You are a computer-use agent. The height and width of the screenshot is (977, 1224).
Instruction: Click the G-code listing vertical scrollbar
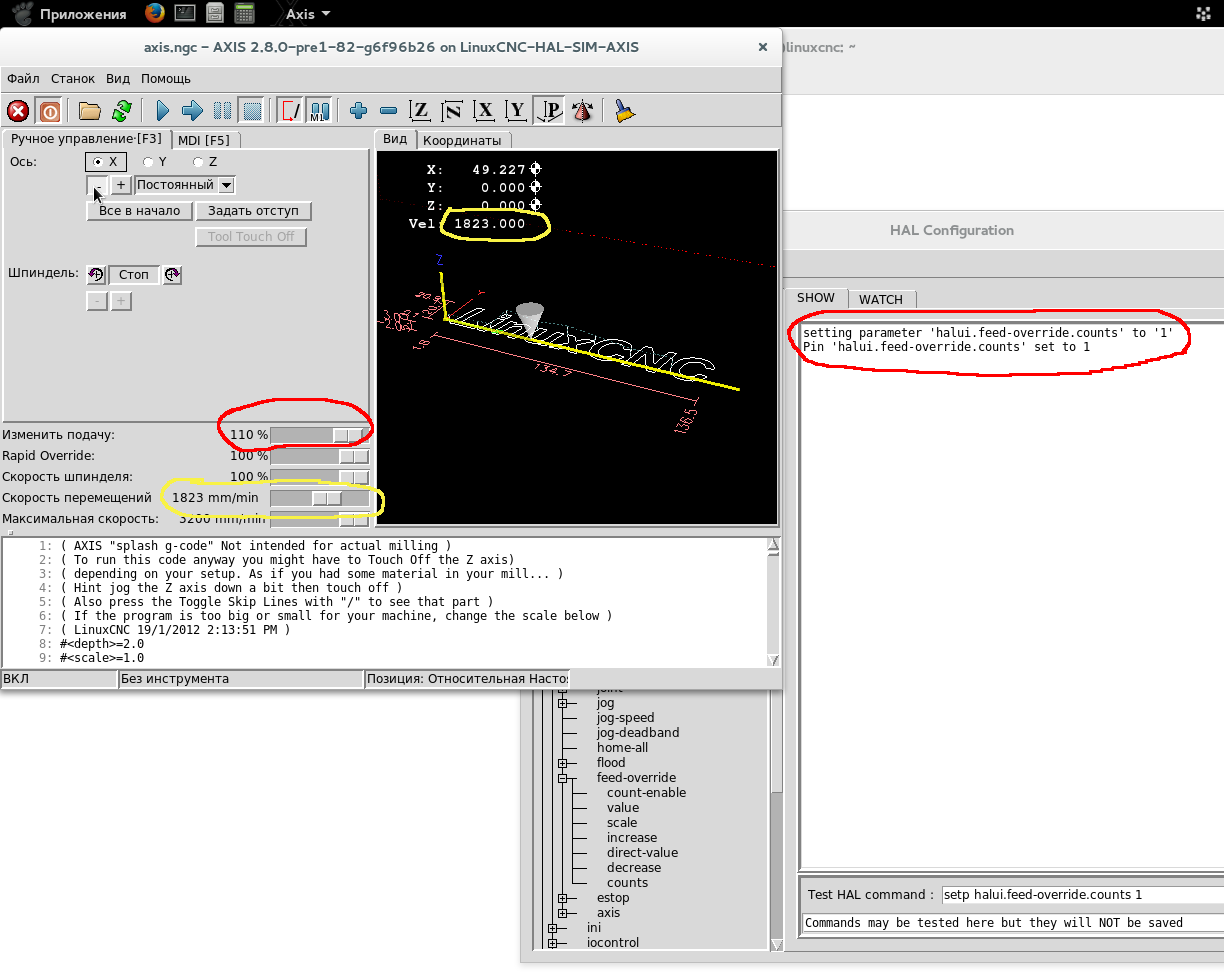772,603
